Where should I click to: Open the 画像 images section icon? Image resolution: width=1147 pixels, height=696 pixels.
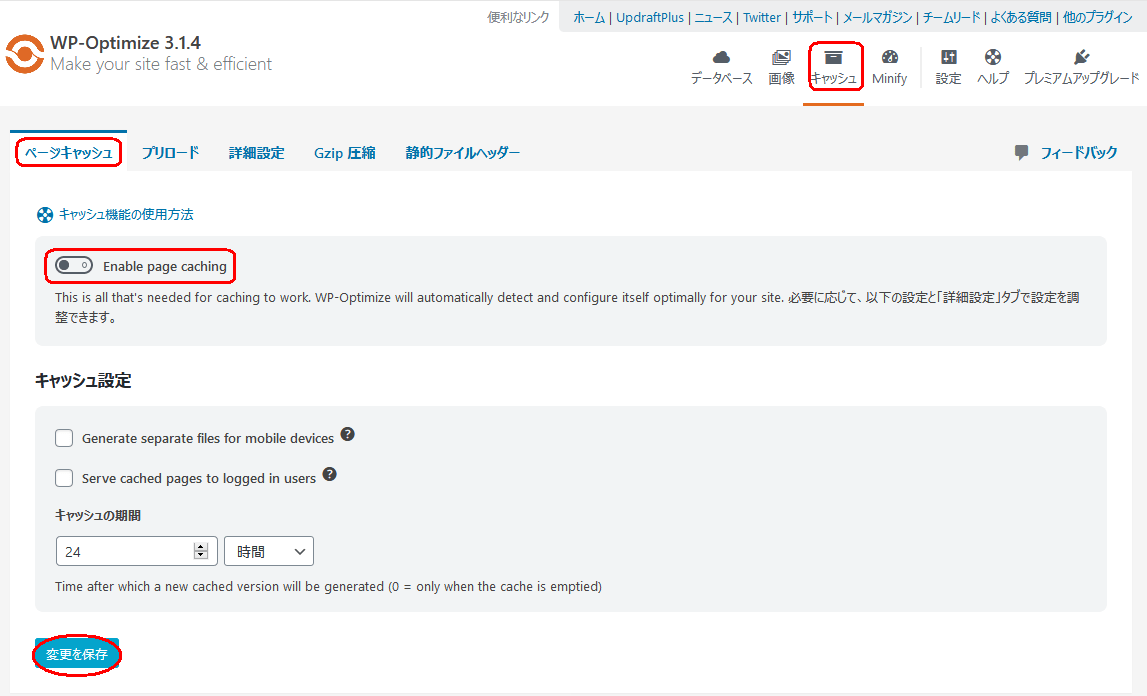click(x=781, y=57)
